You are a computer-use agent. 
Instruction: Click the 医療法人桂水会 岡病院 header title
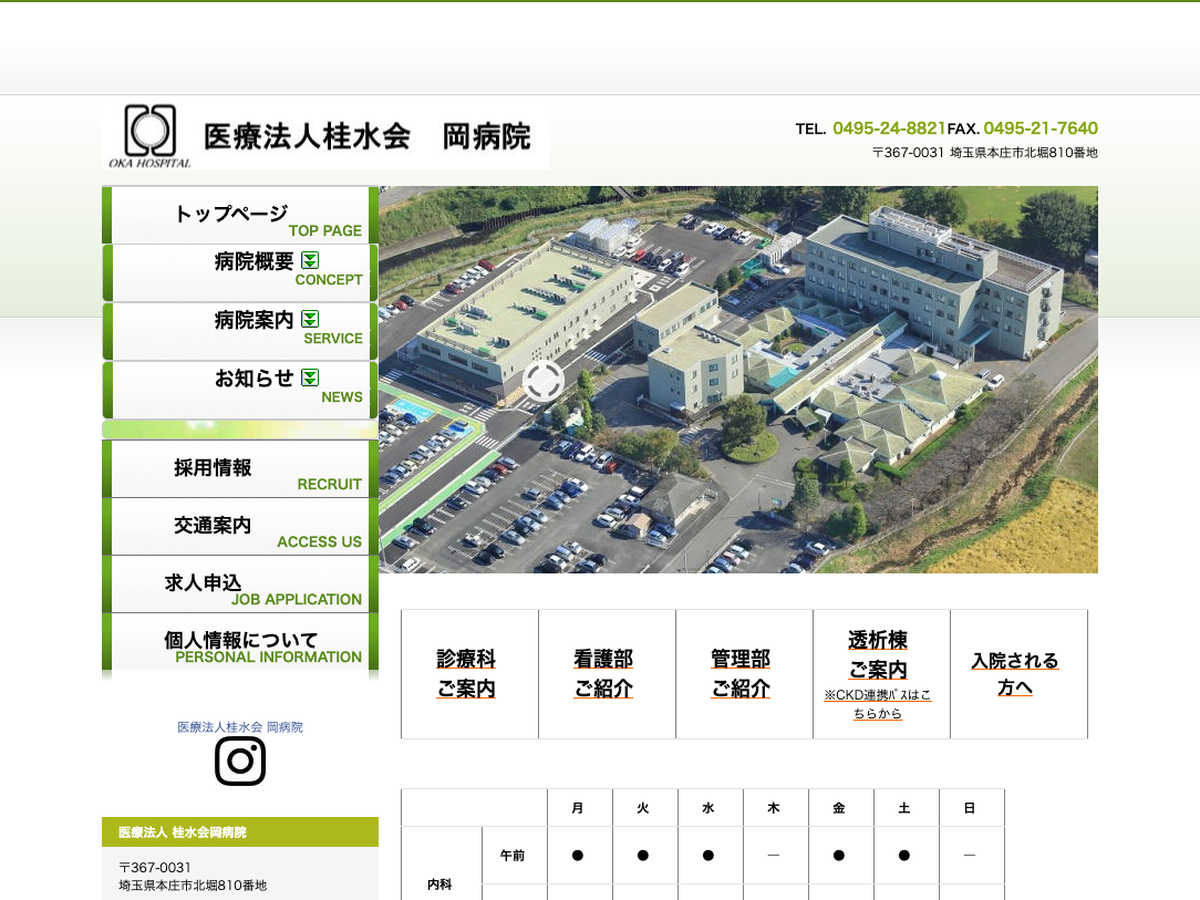[x=367, y=136]
